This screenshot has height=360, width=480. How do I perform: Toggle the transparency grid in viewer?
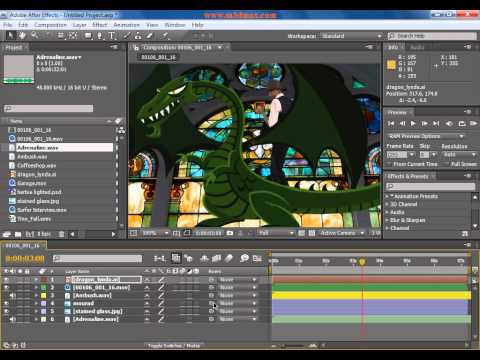pyautogui.click(x=312, y=233)
